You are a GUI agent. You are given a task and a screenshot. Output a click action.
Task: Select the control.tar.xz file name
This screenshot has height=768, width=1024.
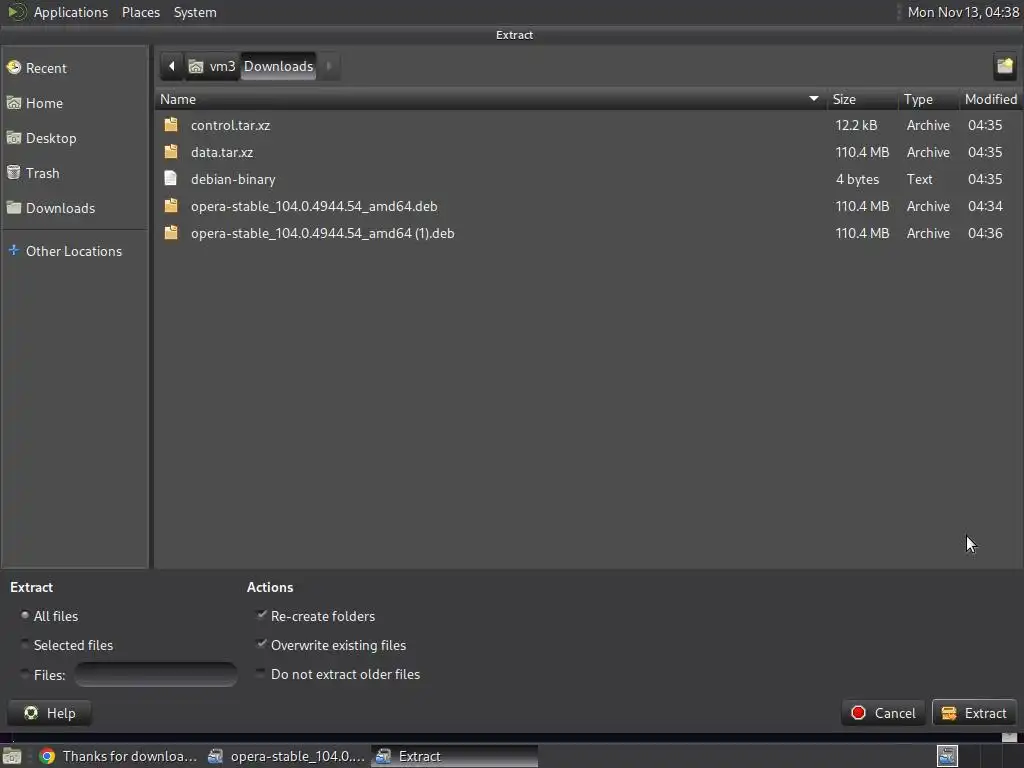(231, 125)
